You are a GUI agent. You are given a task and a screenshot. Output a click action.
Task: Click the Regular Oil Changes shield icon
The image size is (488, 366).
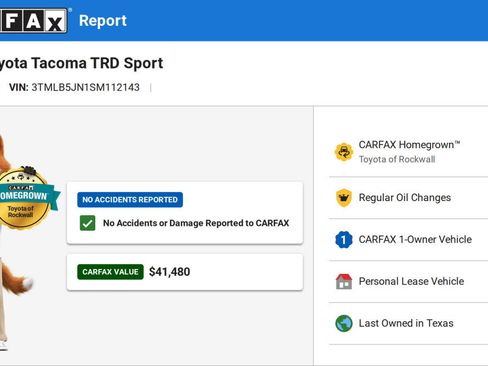(x=344, y=198)
